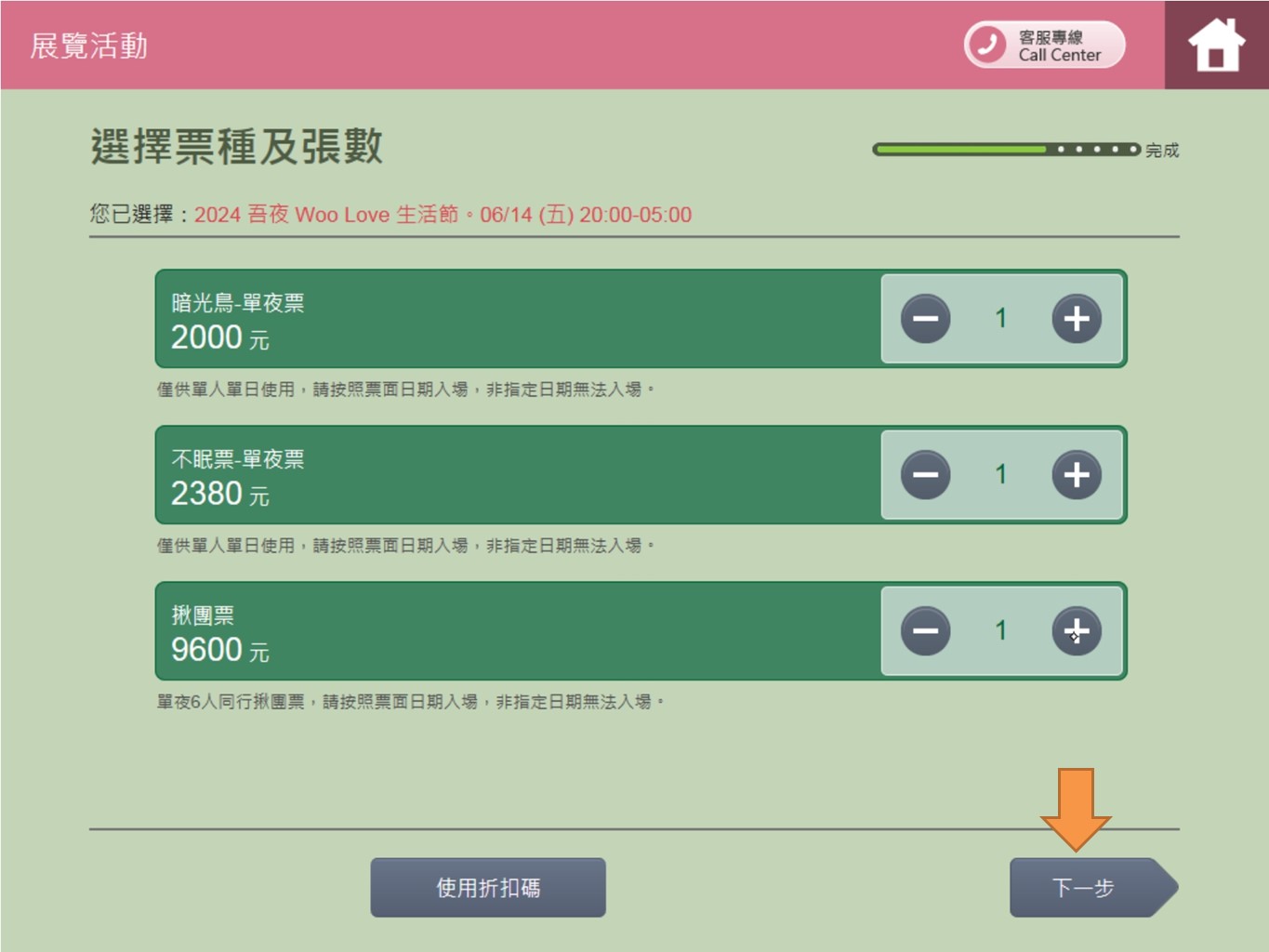Reduce 不眠票-單夜票 ticket count by one
The width and height of the screenshot is (1269, 952).
pyautogui.click(x=925, y=475)
